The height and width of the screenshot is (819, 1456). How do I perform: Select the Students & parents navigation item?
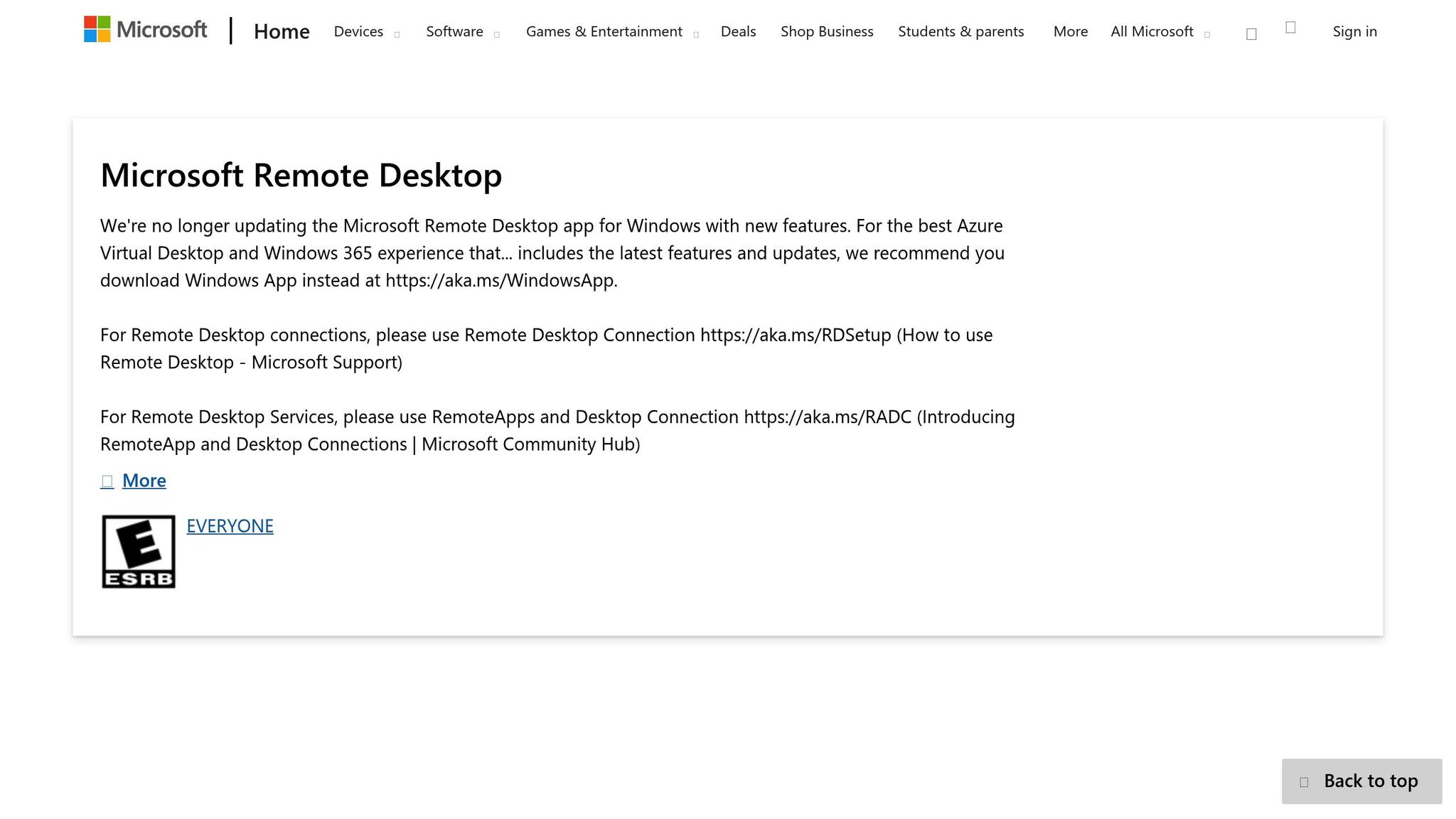pyautogui.click(x=961, y=31)
